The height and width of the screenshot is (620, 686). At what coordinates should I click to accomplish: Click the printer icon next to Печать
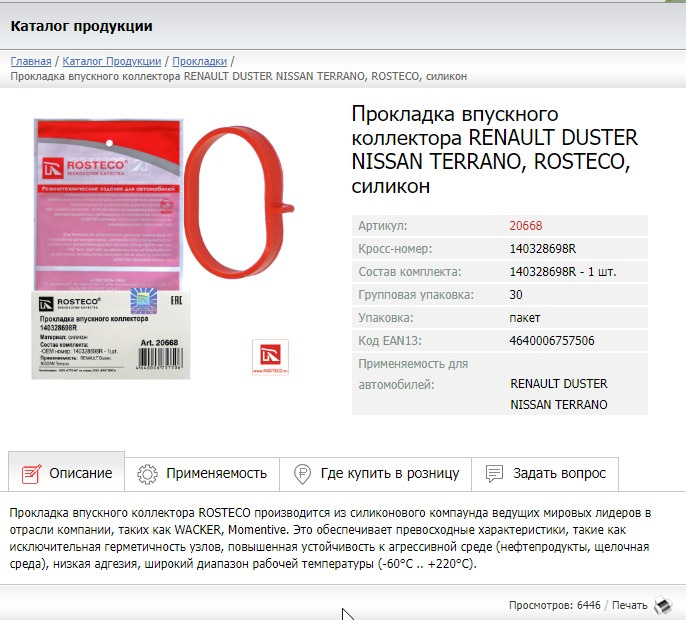[x=663, y=606]
